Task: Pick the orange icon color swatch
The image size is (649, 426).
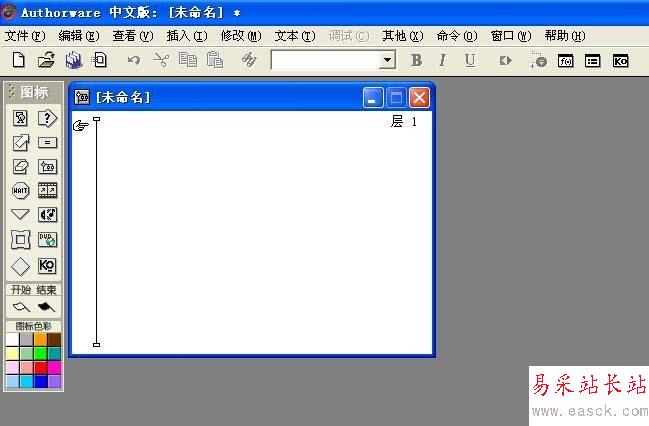Action: point(41,339)
